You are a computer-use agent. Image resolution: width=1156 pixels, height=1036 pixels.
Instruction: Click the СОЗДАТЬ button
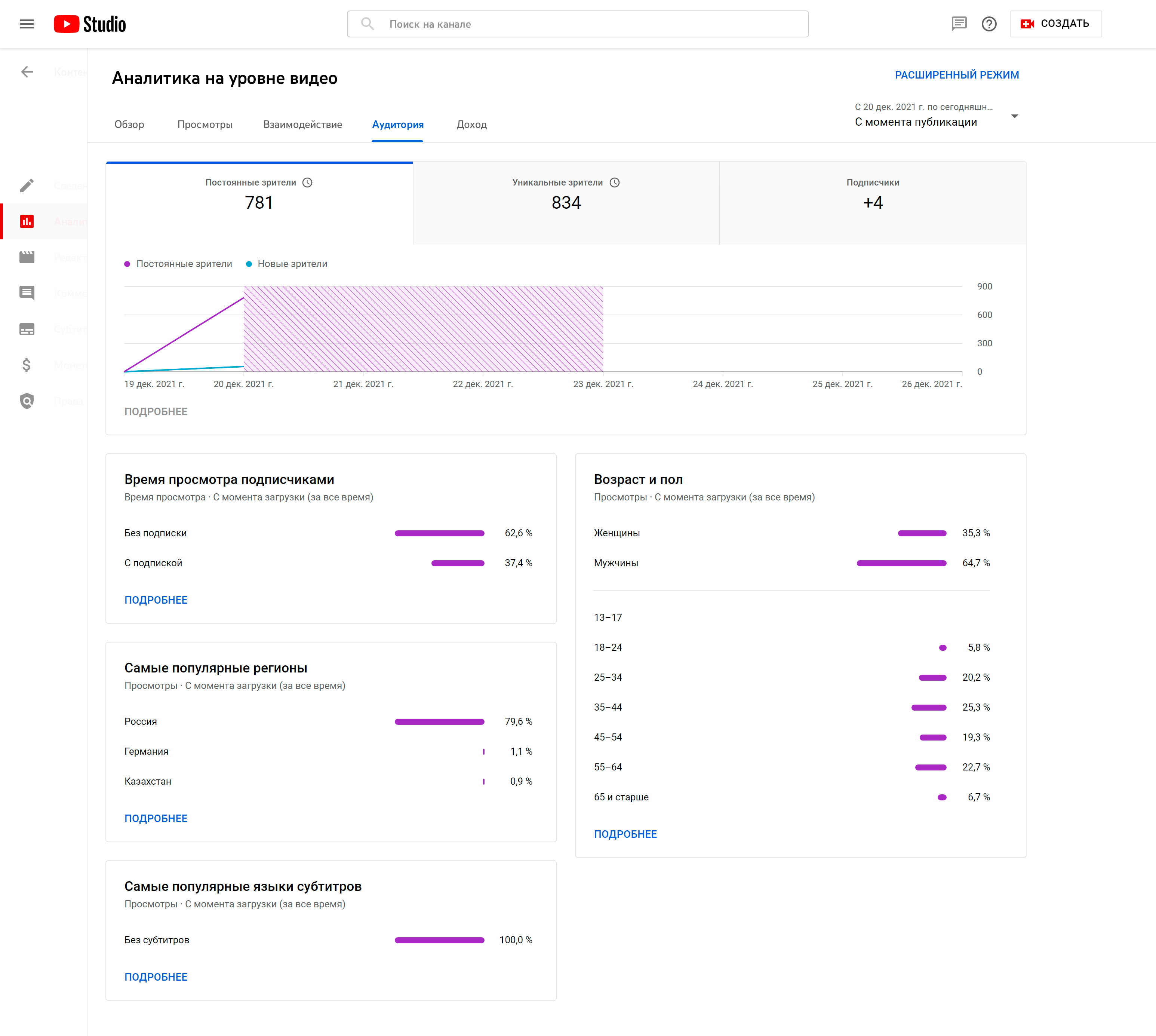[x=1056, y=24]
